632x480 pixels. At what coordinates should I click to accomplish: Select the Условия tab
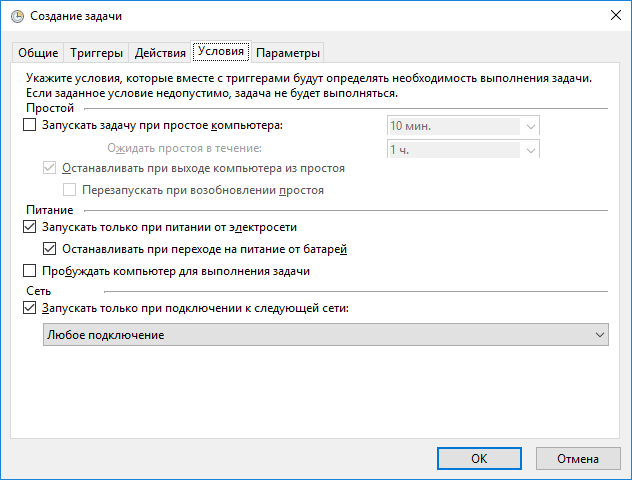pos(221,51)
